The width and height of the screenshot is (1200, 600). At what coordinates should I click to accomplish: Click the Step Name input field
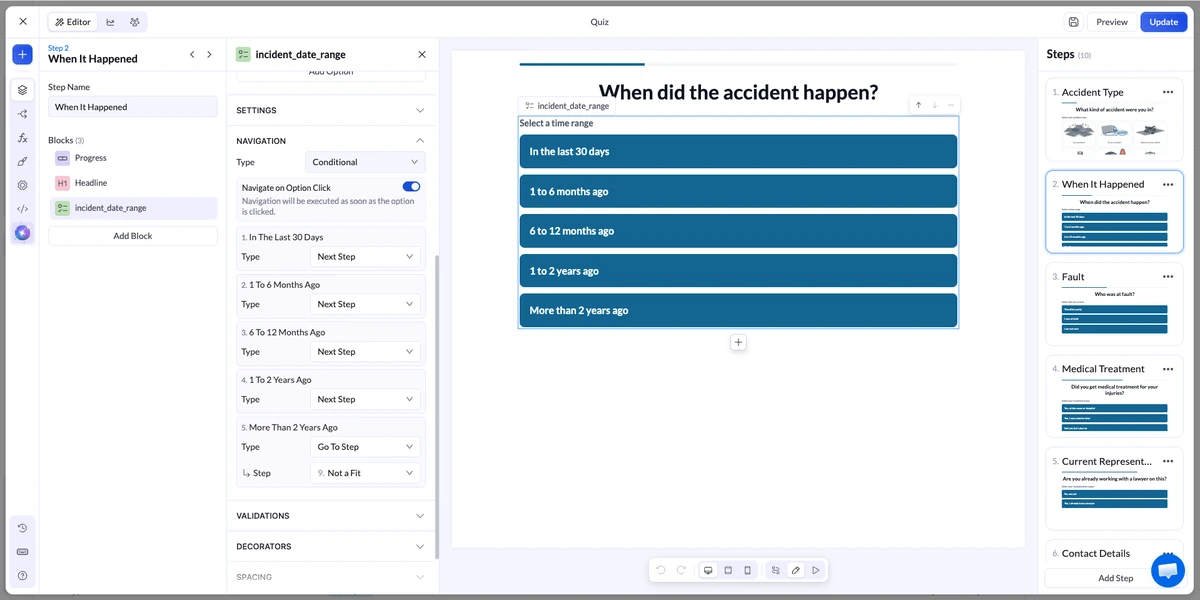(133, 107)
